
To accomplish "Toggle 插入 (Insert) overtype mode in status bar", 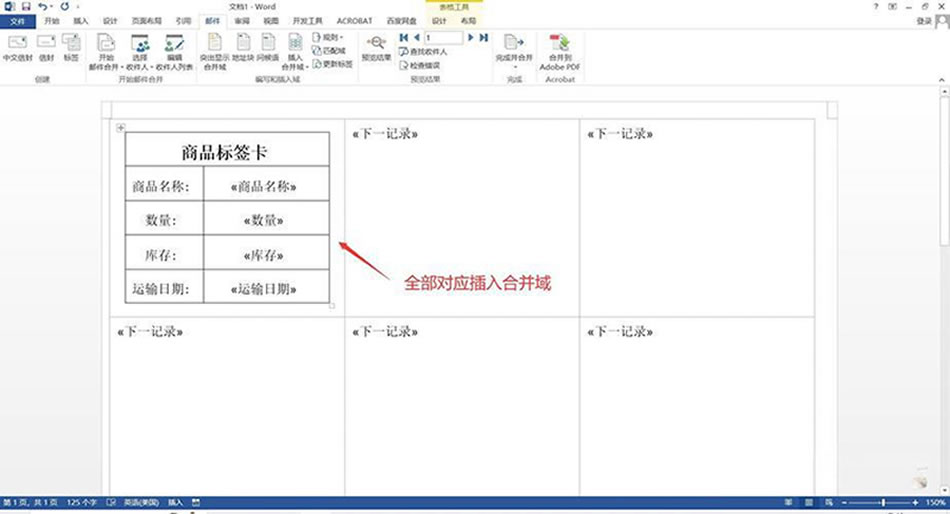I will pos(175,502).
